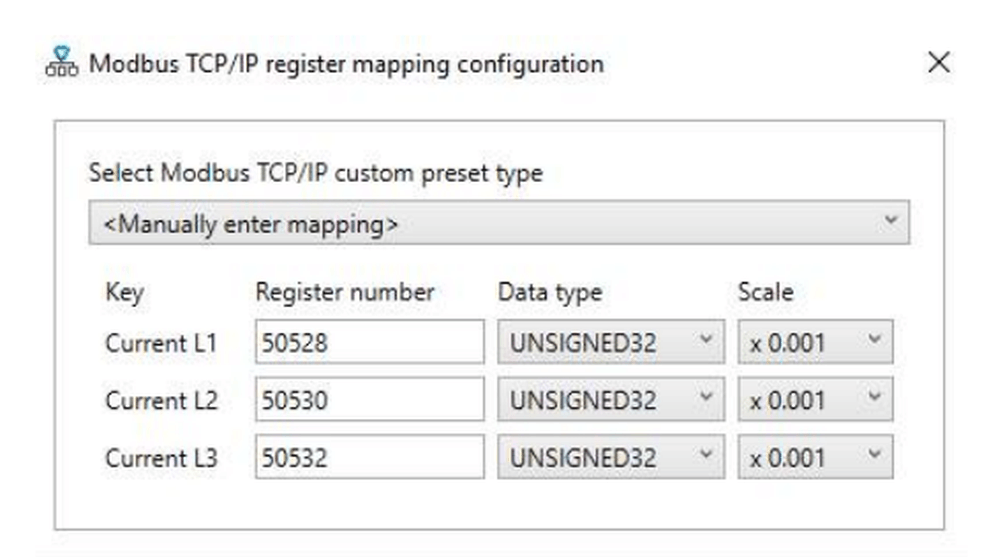Click the Register number column header

[344, 292]
